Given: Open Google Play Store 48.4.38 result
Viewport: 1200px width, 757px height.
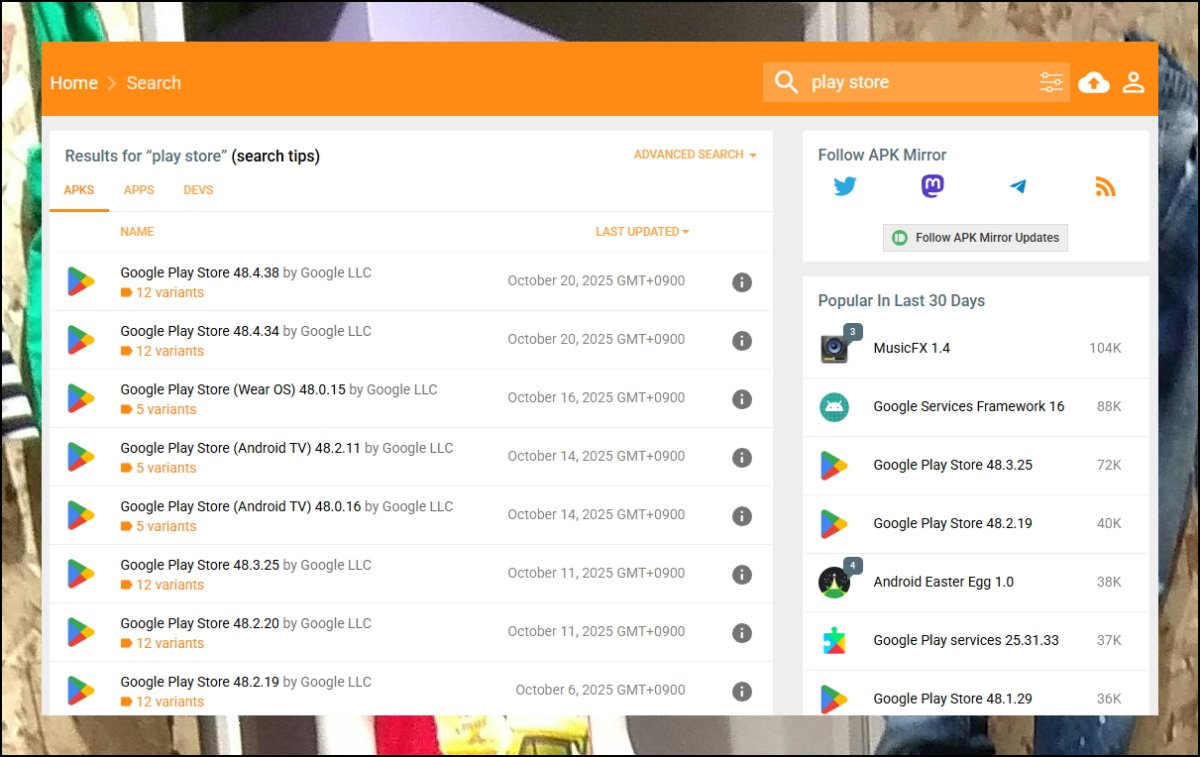Looking at the screenshot, I should [x=200, y=272].
